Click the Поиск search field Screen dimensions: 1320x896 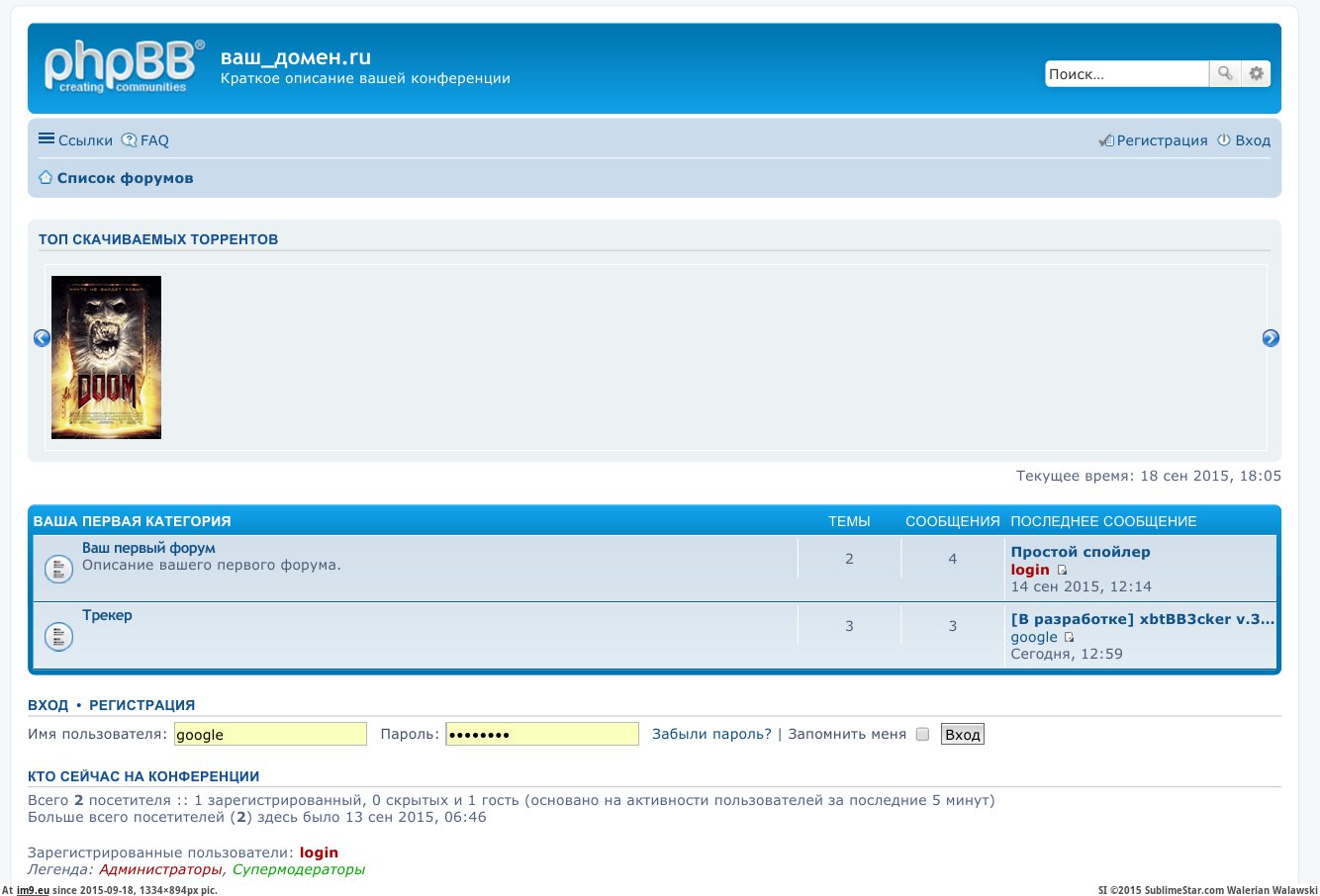1127,74
